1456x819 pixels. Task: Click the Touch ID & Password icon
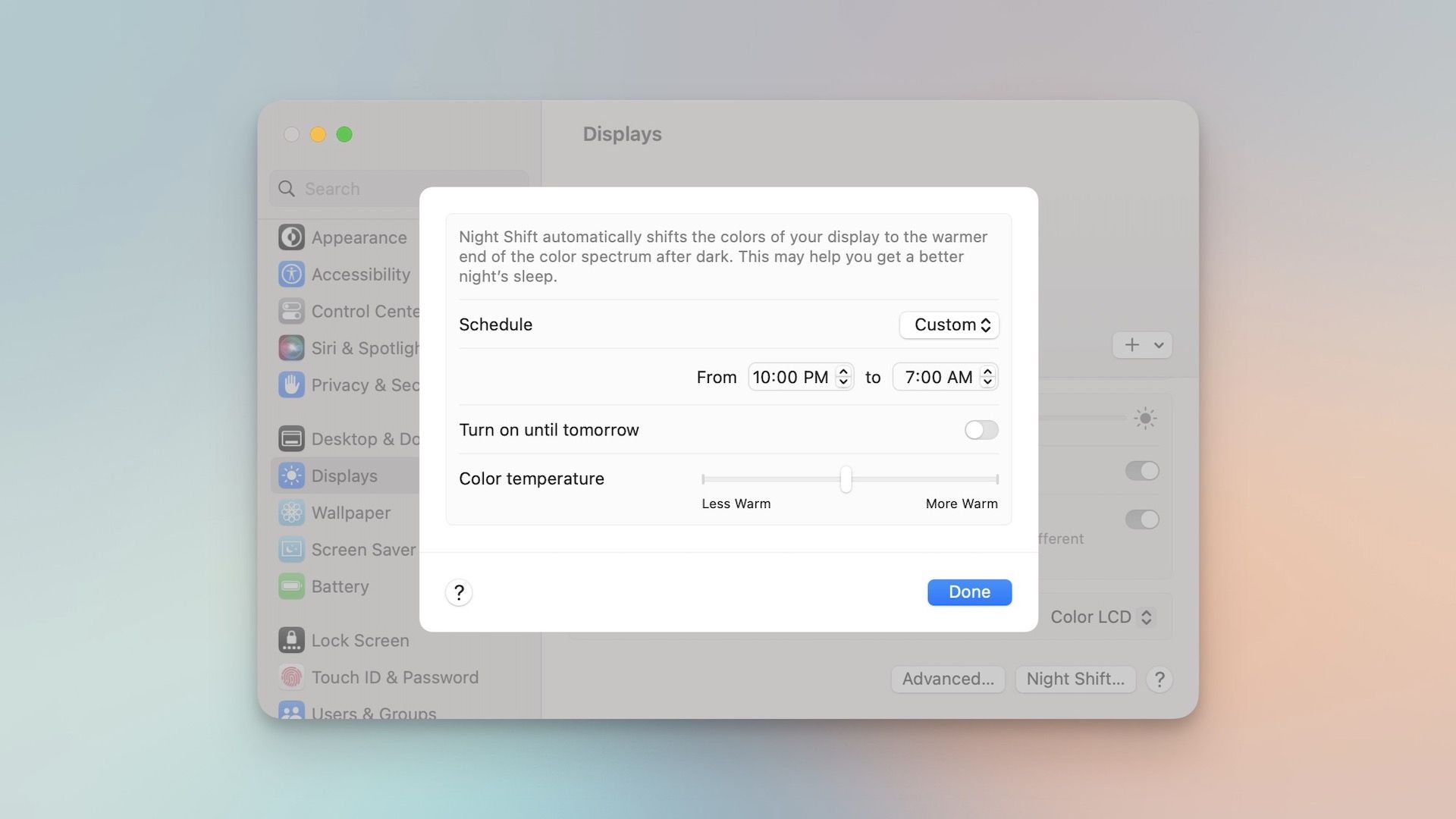coord(290,677)
